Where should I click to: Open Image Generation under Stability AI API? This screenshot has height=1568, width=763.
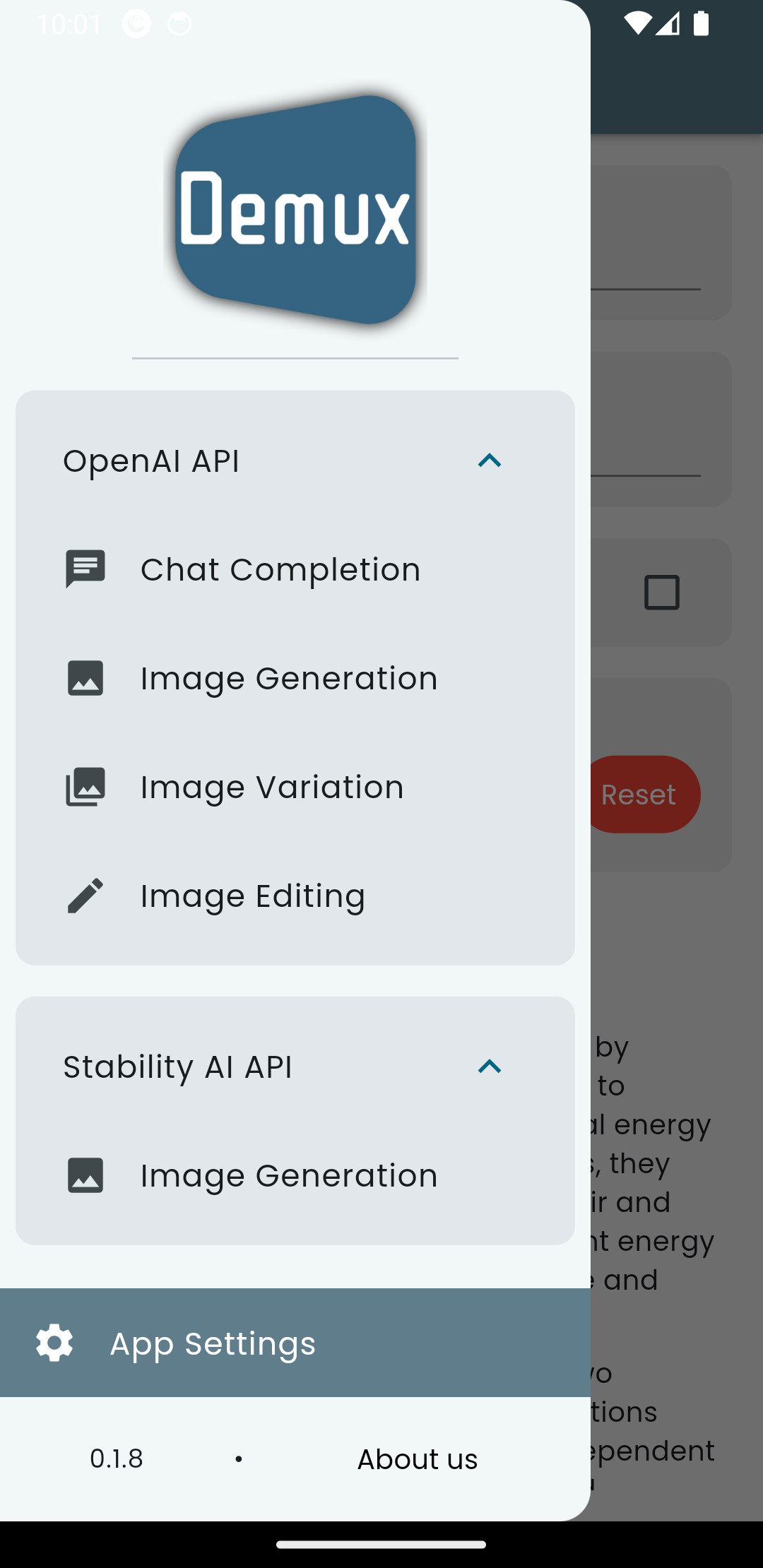[x=289, y=1175]
